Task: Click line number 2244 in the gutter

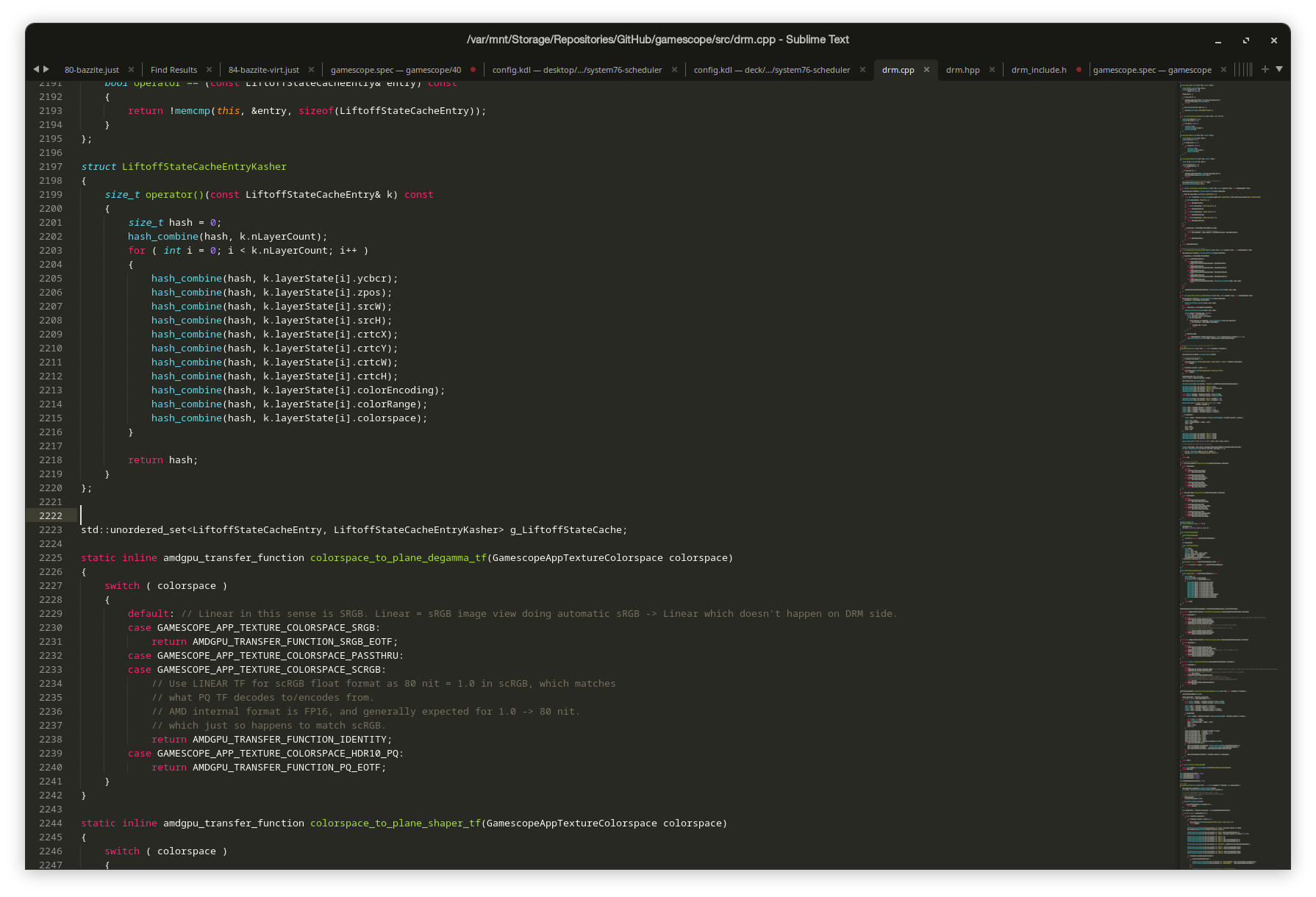Action: [51, 823]
